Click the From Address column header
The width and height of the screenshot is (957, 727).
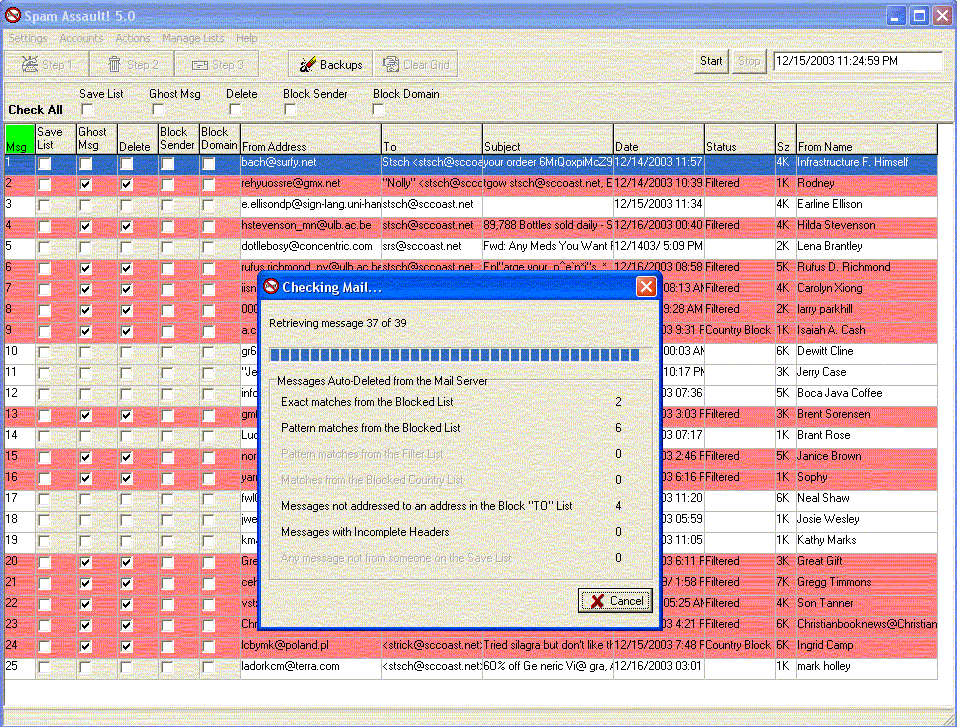pos(311,139)
